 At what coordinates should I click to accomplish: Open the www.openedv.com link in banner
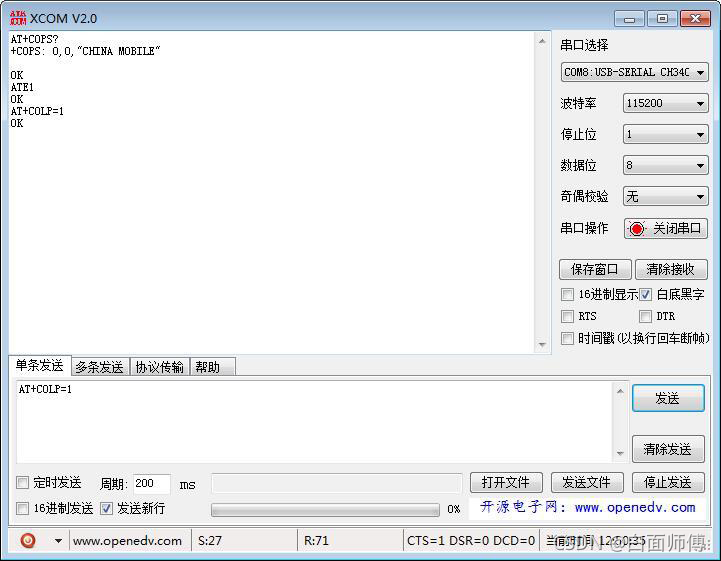pos(635,507)
